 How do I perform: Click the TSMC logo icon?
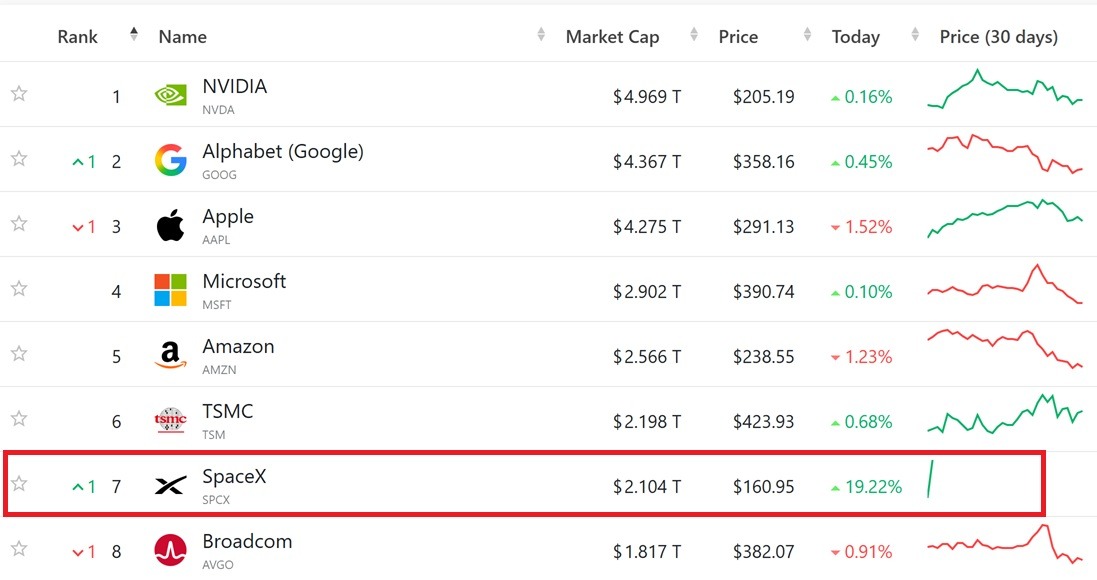pos(171,420)
